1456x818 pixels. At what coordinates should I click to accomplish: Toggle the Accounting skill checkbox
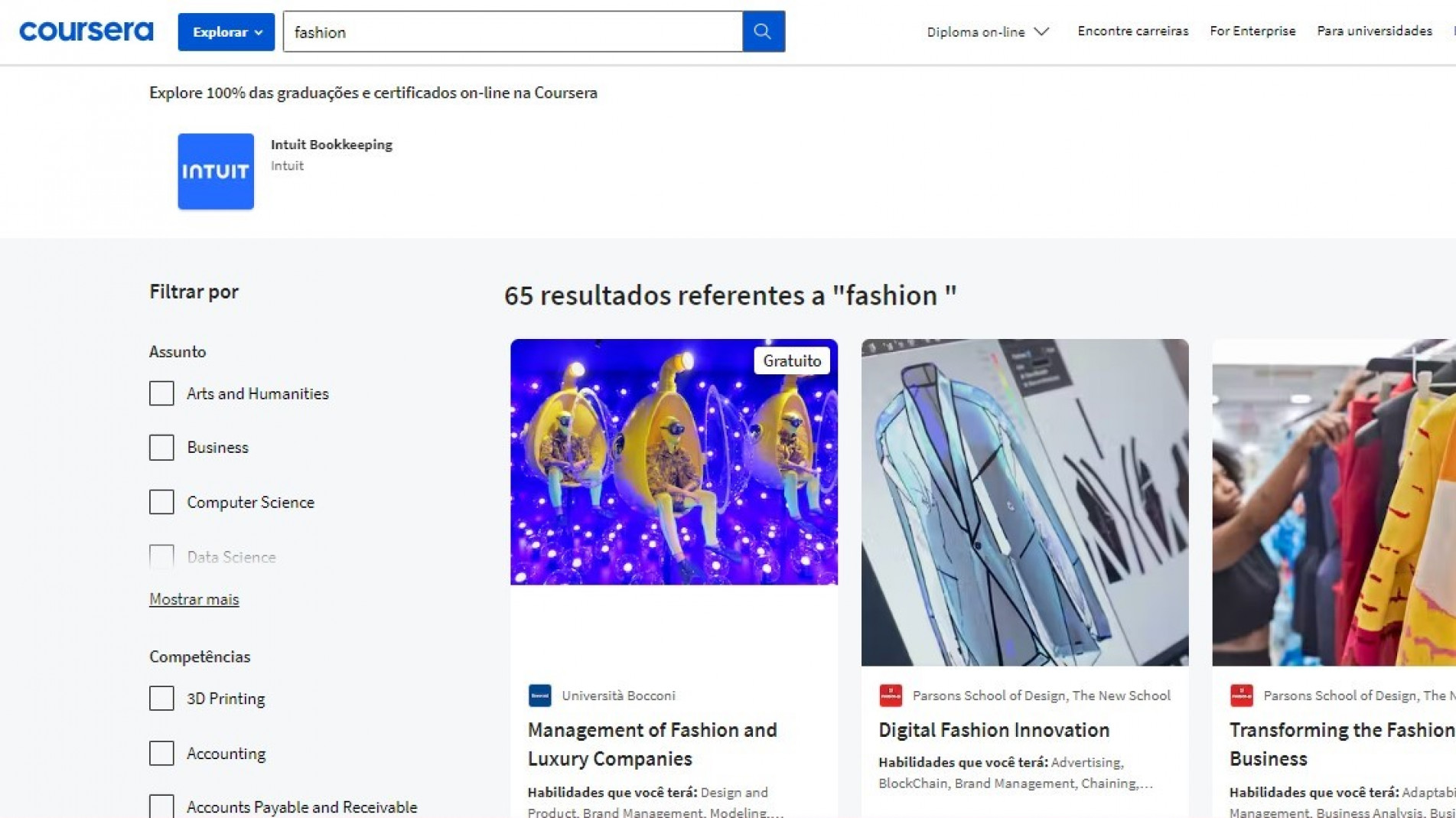coord(161,754)
